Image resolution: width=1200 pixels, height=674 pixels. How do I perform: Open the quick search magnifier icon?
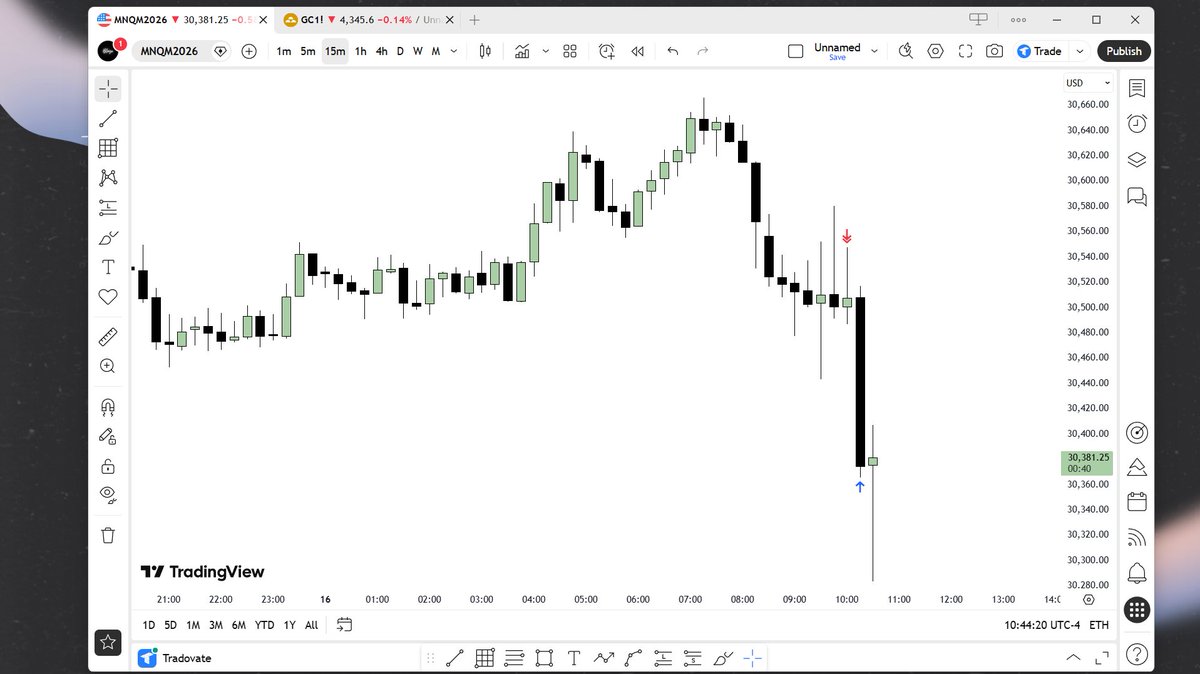[906, 51]
